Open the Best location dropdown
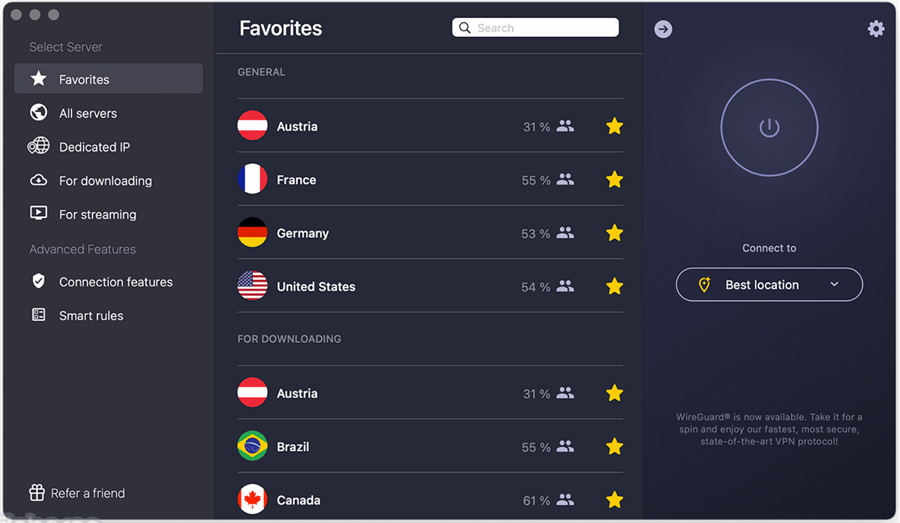The height and width of the screenshot is (523, 900). [x=769, y=285]
